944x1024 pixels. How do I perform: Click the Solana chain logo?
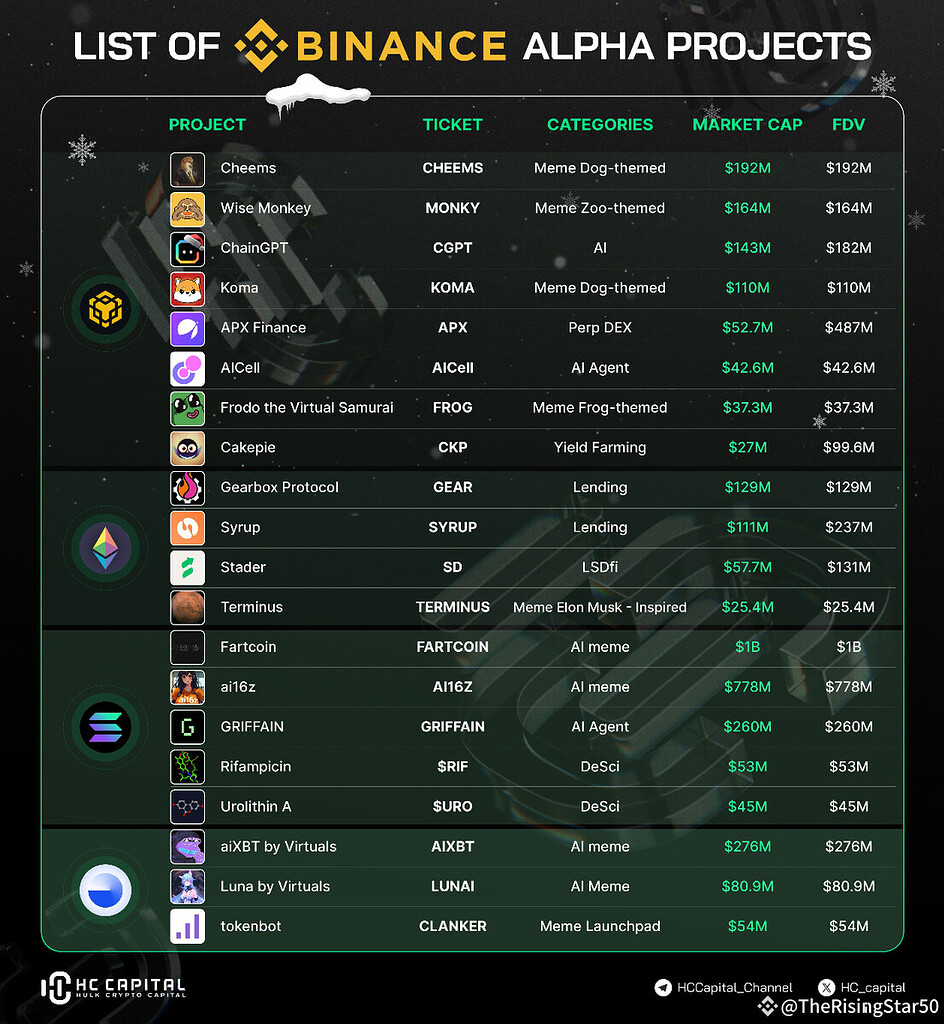point(105,727)
